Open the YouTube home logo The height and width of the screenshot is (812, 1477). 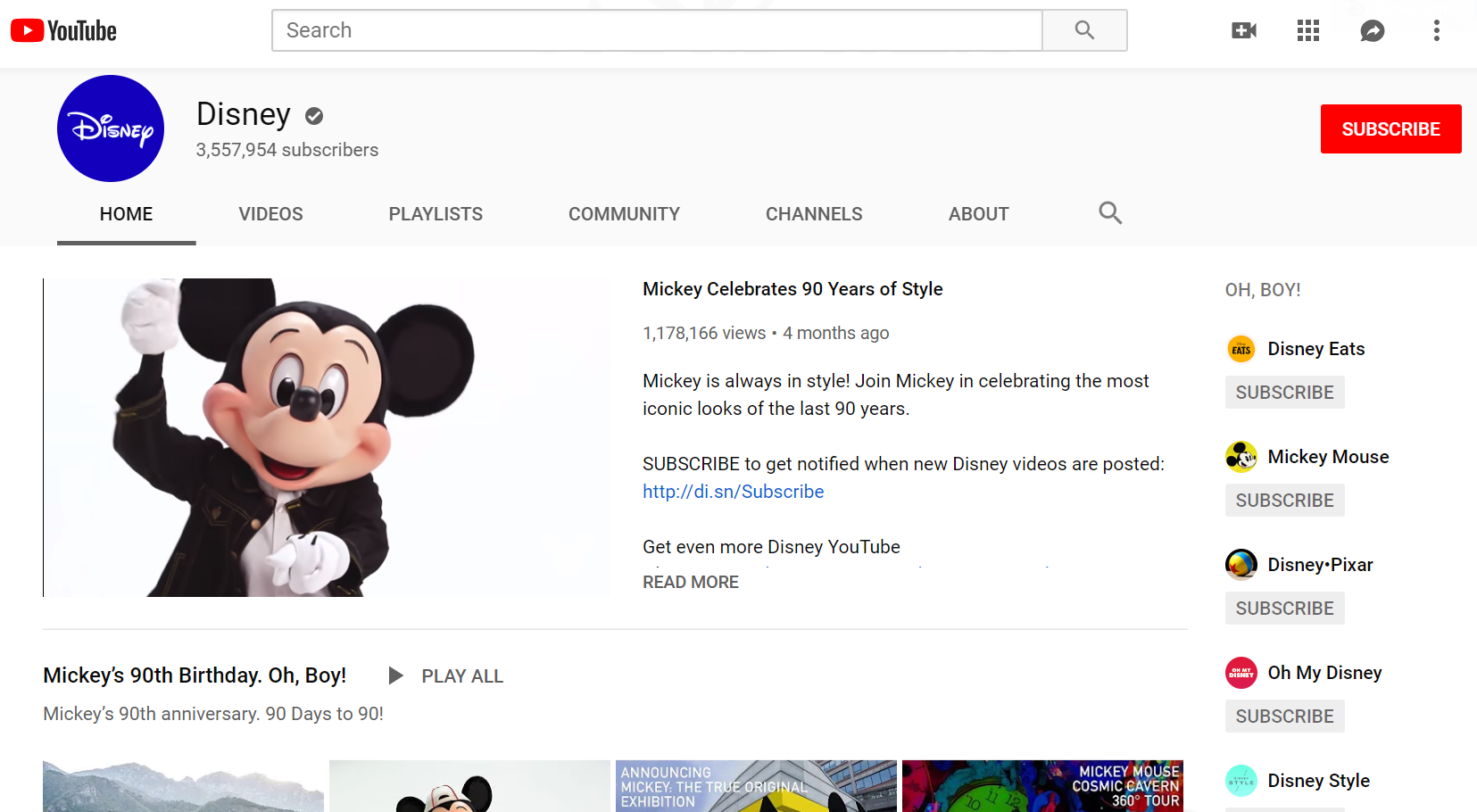(x=63, y=31)
